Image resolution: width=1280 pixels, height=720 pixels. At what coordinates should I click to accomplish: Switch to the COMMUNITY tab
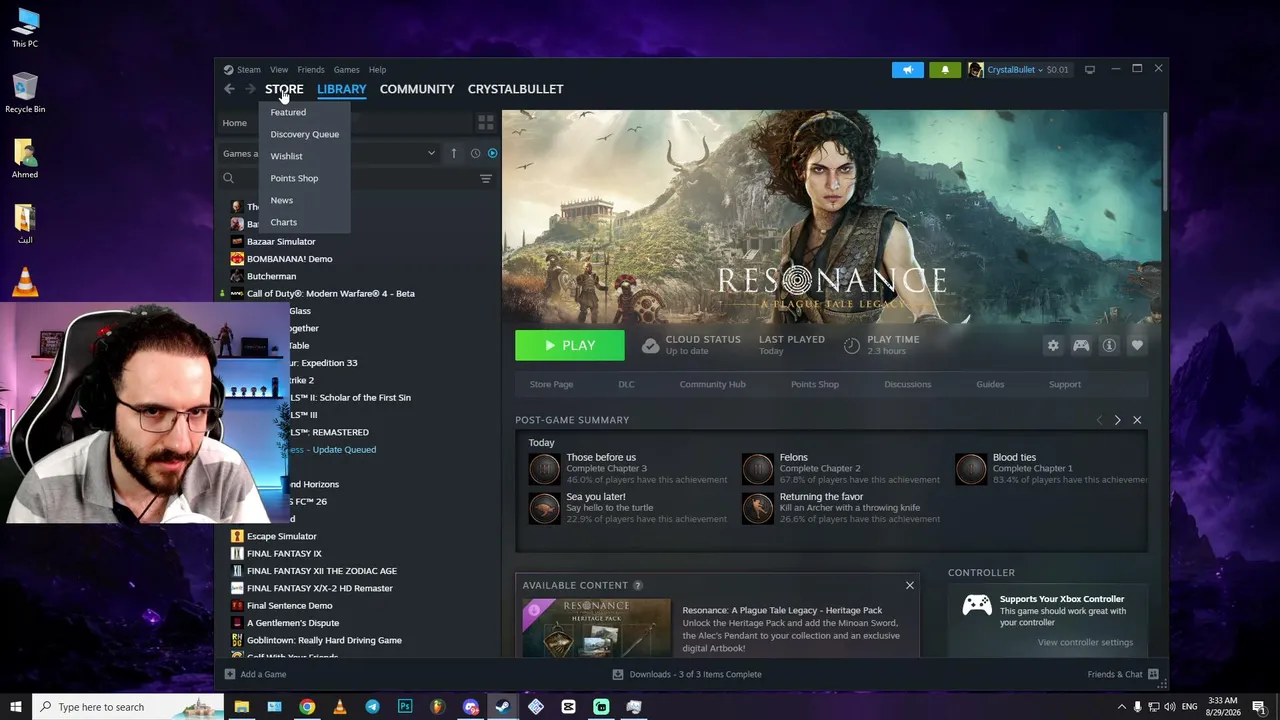click(x=417, y=89)
